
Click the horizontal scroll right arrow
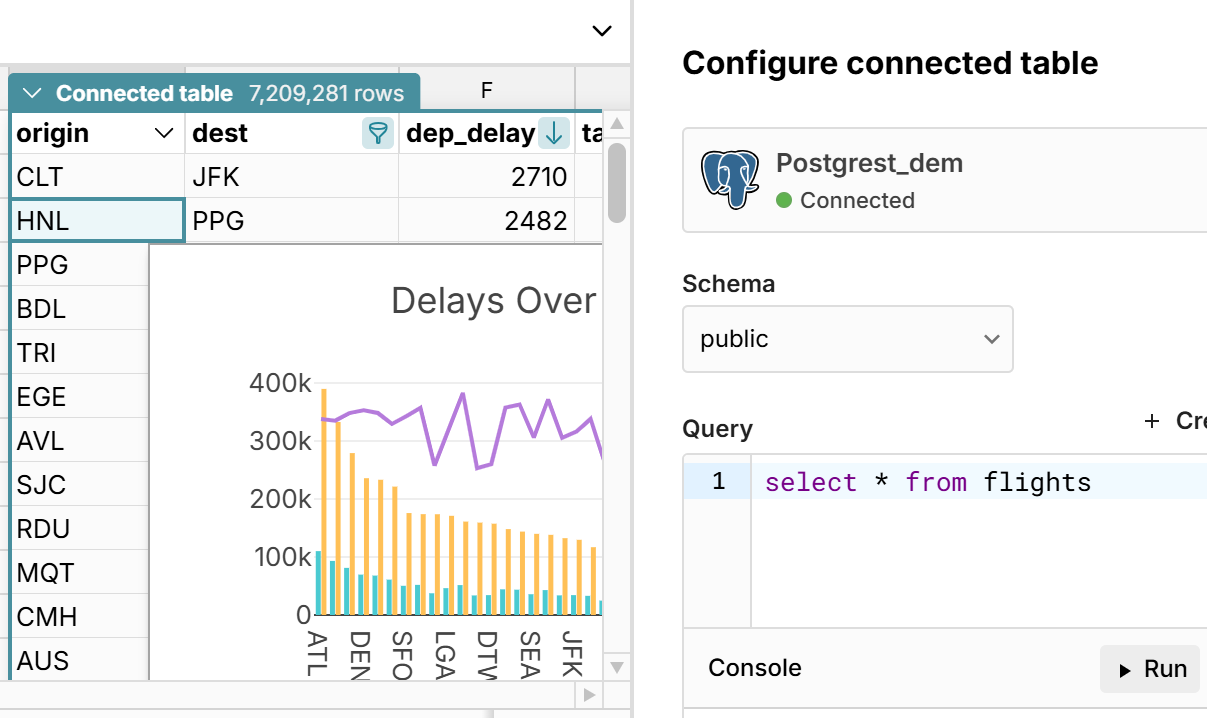590,694
